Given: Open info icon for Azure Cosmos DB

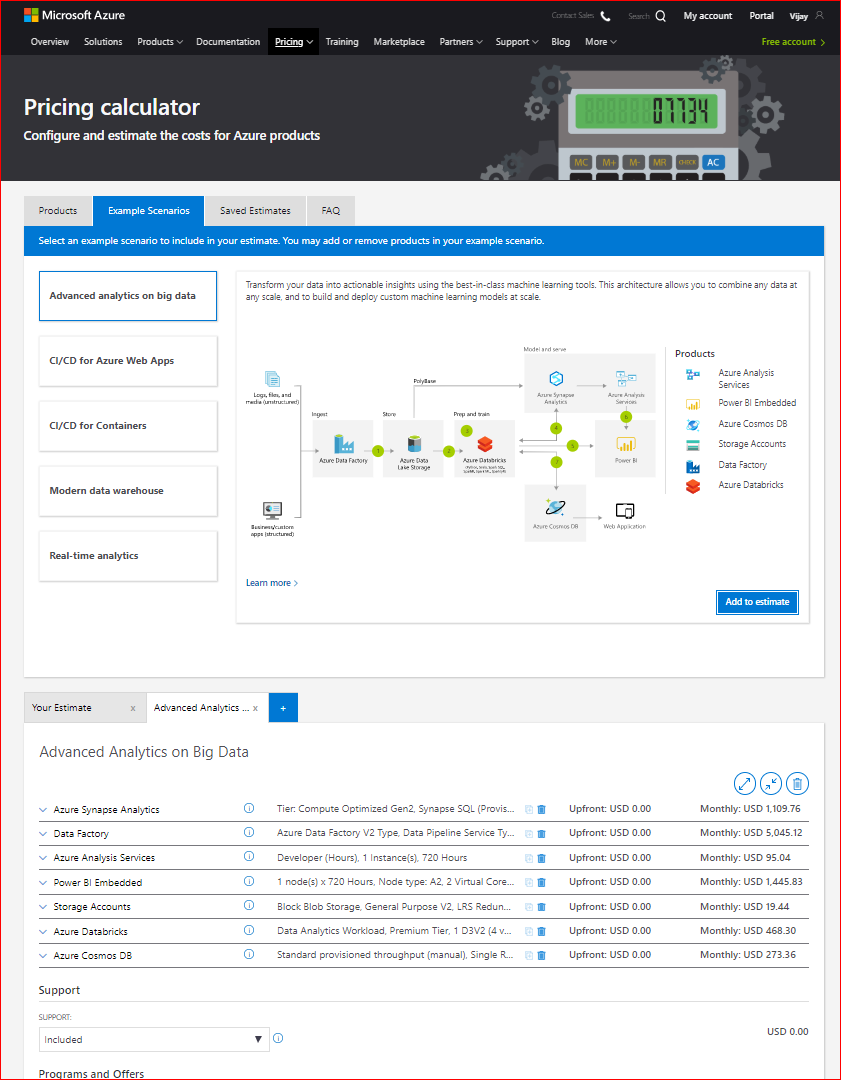Looking at the screenshot, I should 249,954.
